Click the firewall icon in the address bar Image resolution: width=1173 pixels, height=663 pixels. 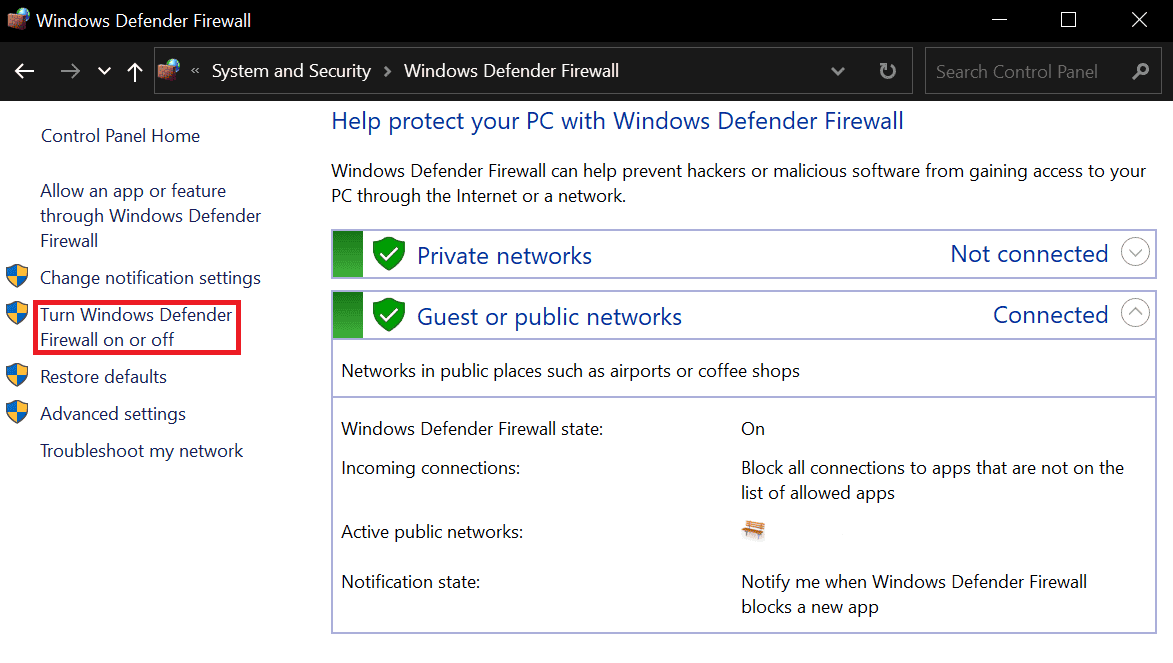point(168,70)
